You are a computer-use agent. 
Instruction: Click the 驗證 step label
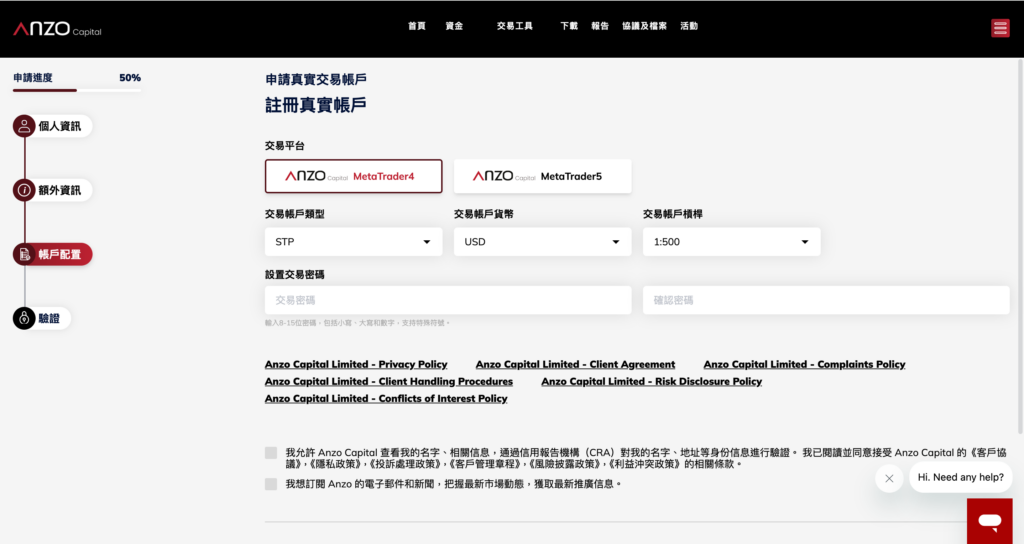[x=49, y=318]
